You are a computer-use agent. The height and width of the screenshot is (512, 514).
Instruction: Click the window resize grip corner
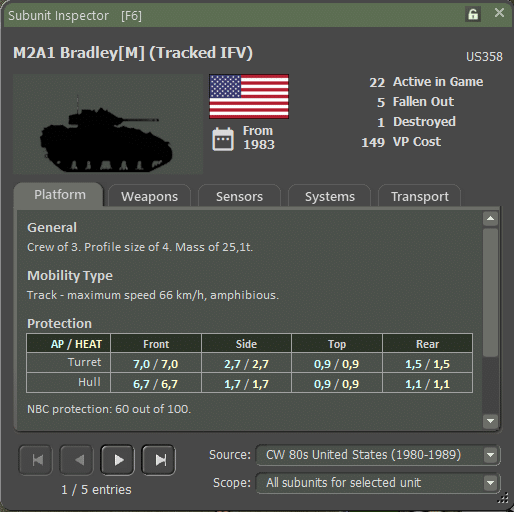503,499
